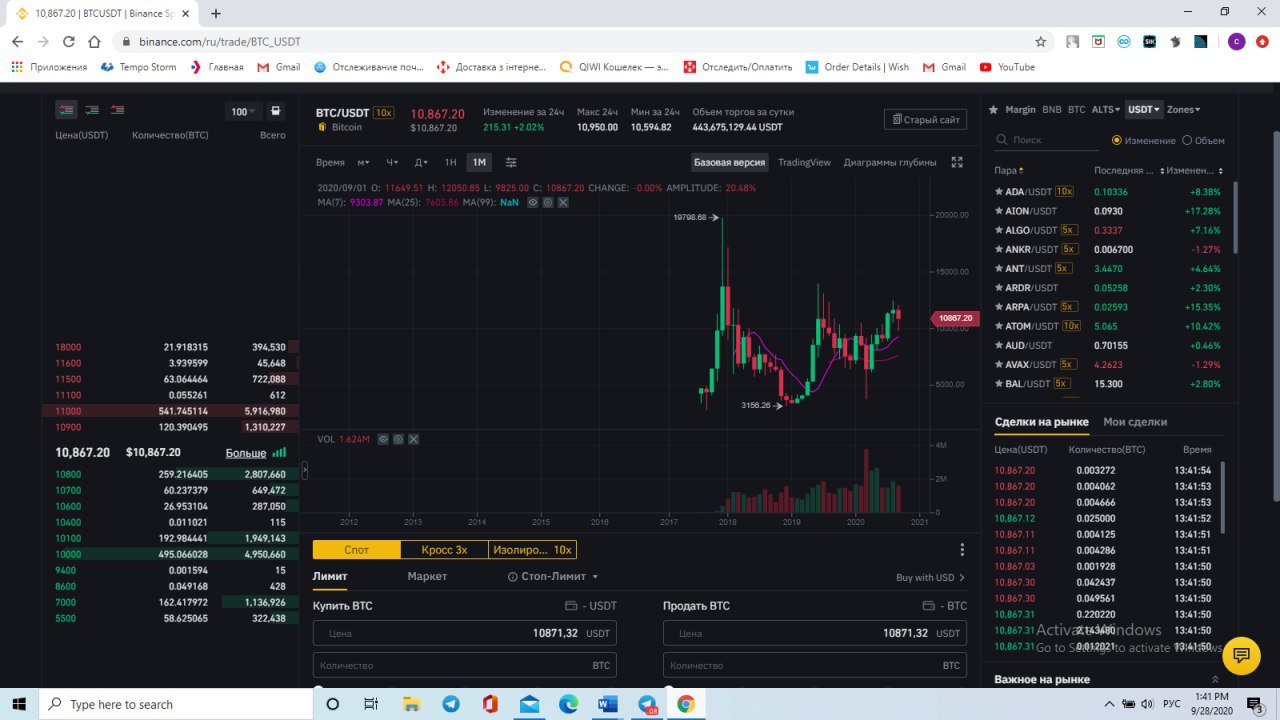Viewport: 1280px width, 720px height.
Task: Select the 1M monthly interval
Action: [479, 162]
